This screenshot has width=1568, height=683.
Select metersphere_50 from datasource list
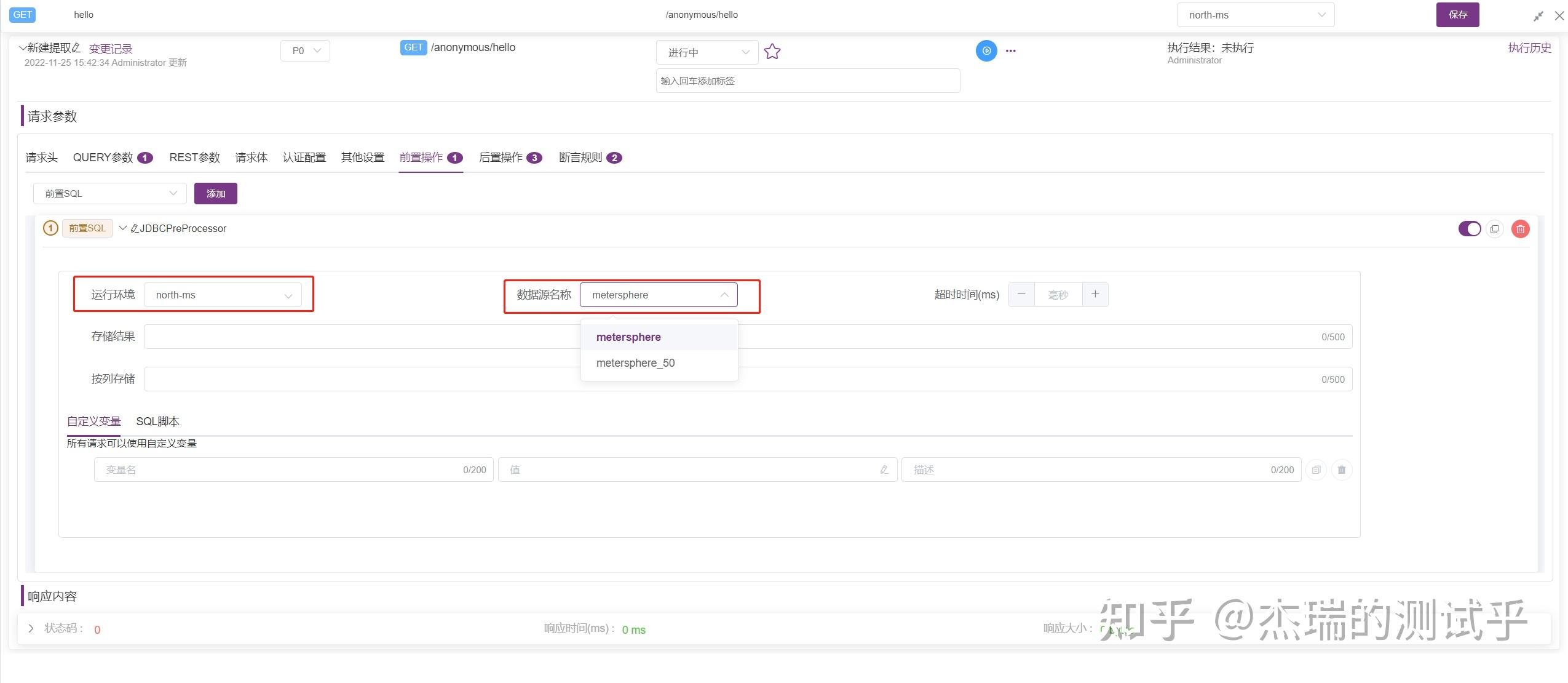[635, 363]
